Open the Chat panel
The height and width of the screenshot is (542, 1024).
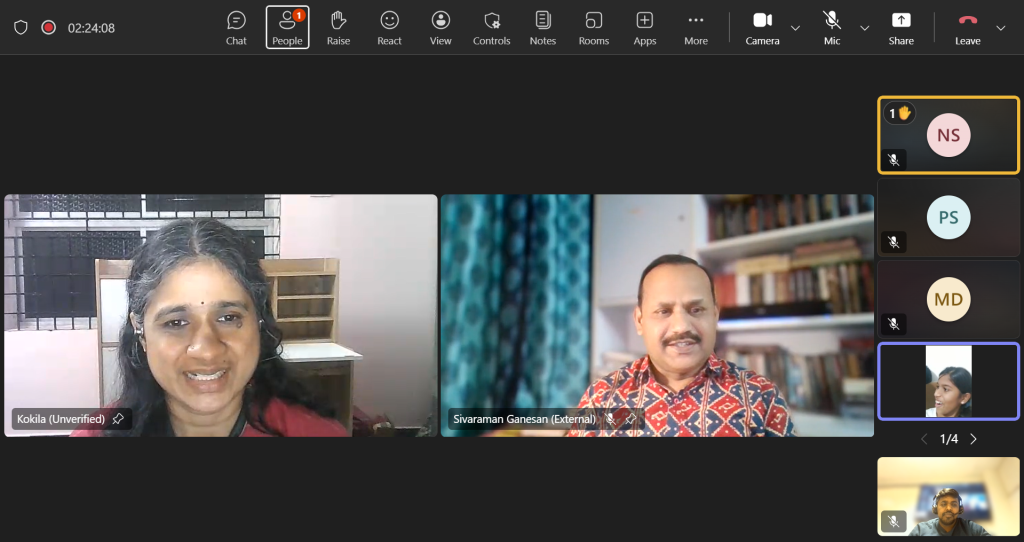click(236, 28)
